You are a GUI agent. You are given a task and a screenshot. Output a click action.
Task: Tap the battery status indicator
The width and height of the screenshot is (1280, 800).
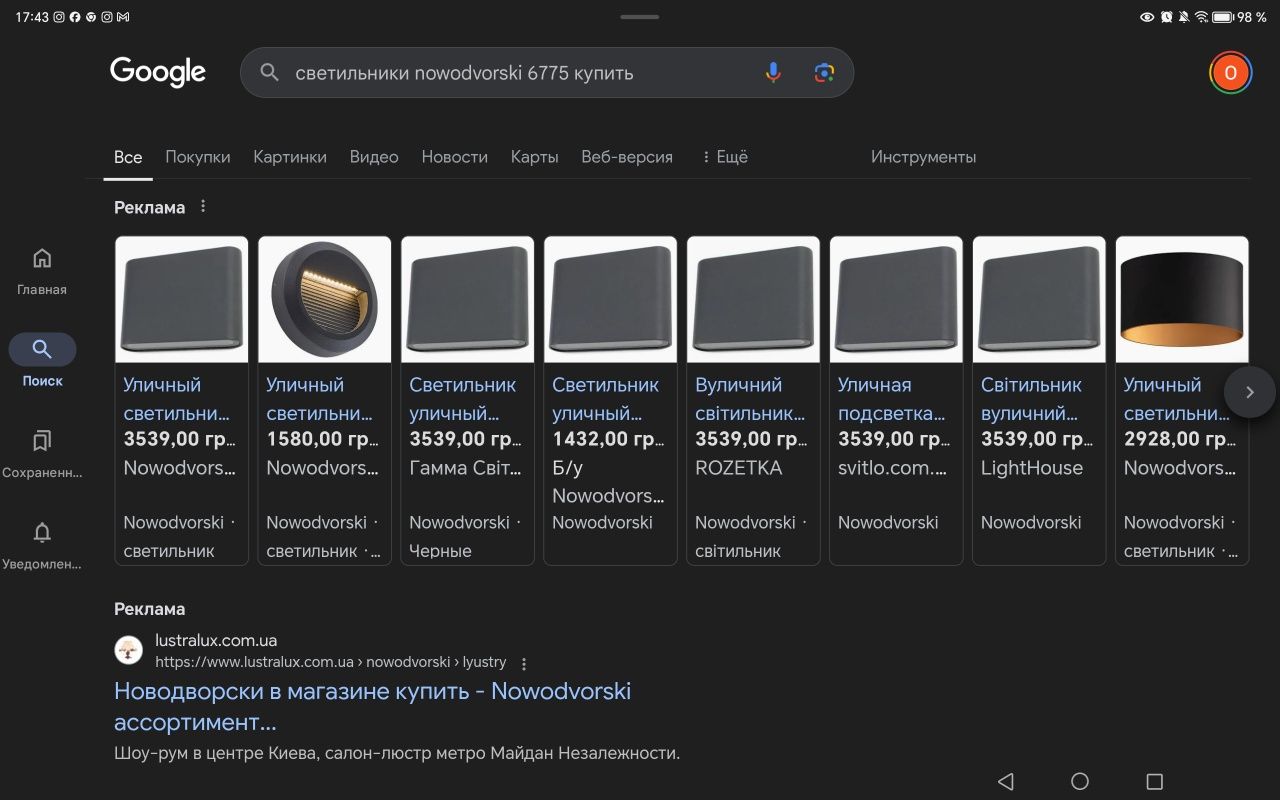click(x=1222, y=17)
